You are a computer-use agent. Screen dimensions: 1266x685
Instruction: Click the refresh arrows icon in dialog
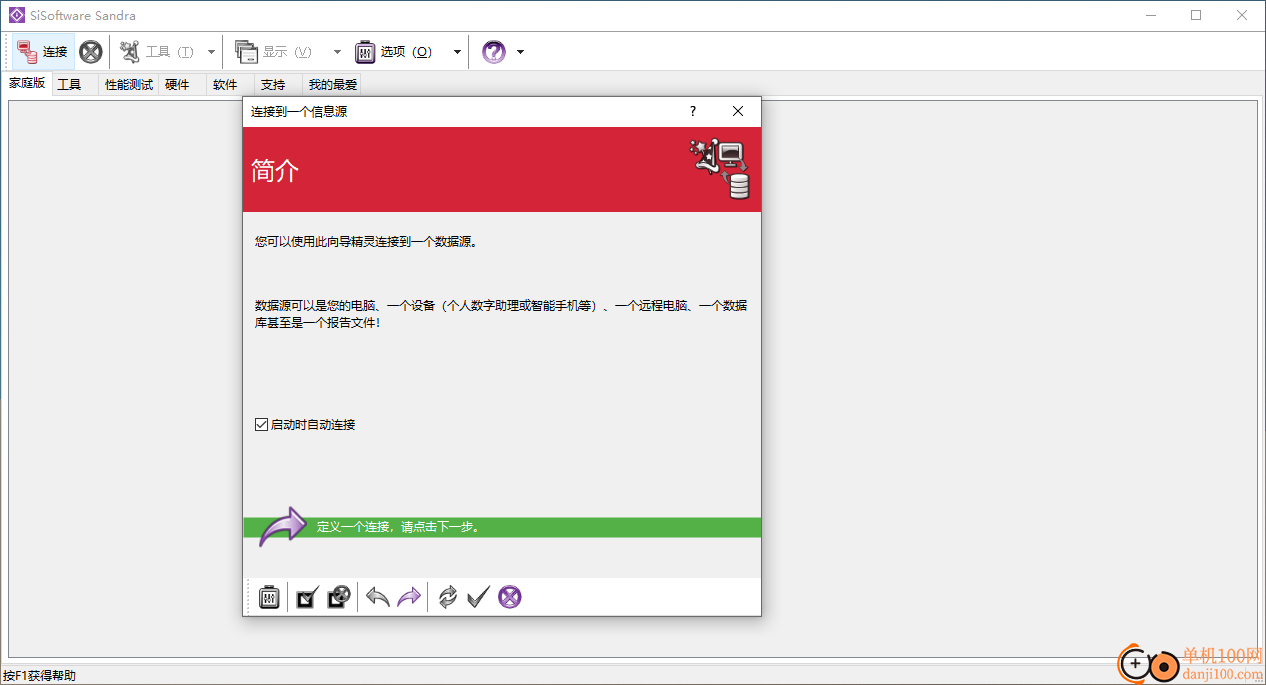click(x=448, y=597)
